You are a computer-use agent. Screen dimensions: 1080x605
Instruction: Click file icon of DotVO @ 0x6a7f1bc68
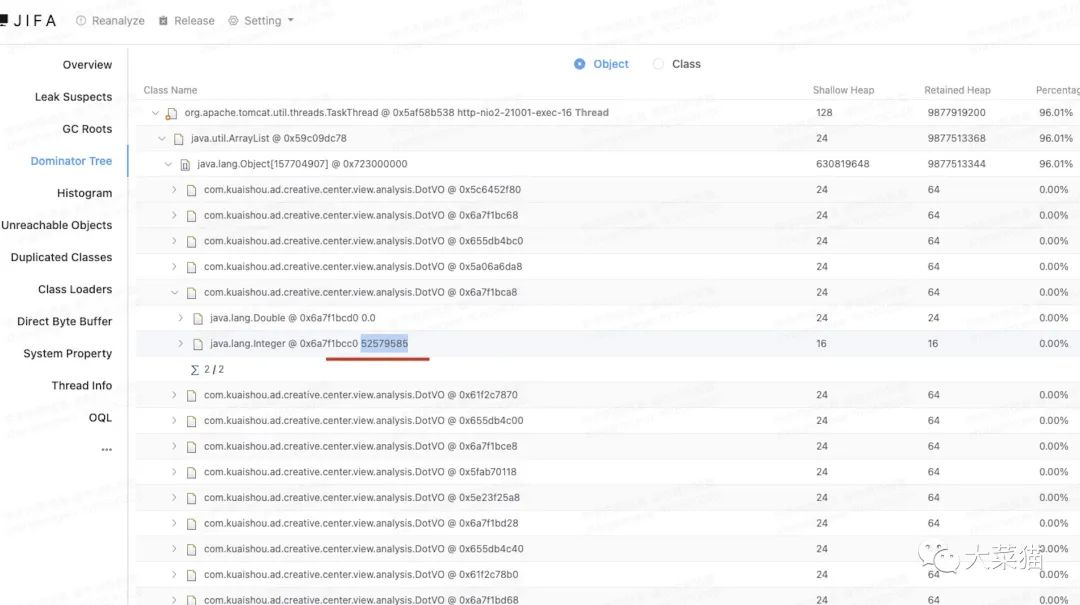coord(191,216)
